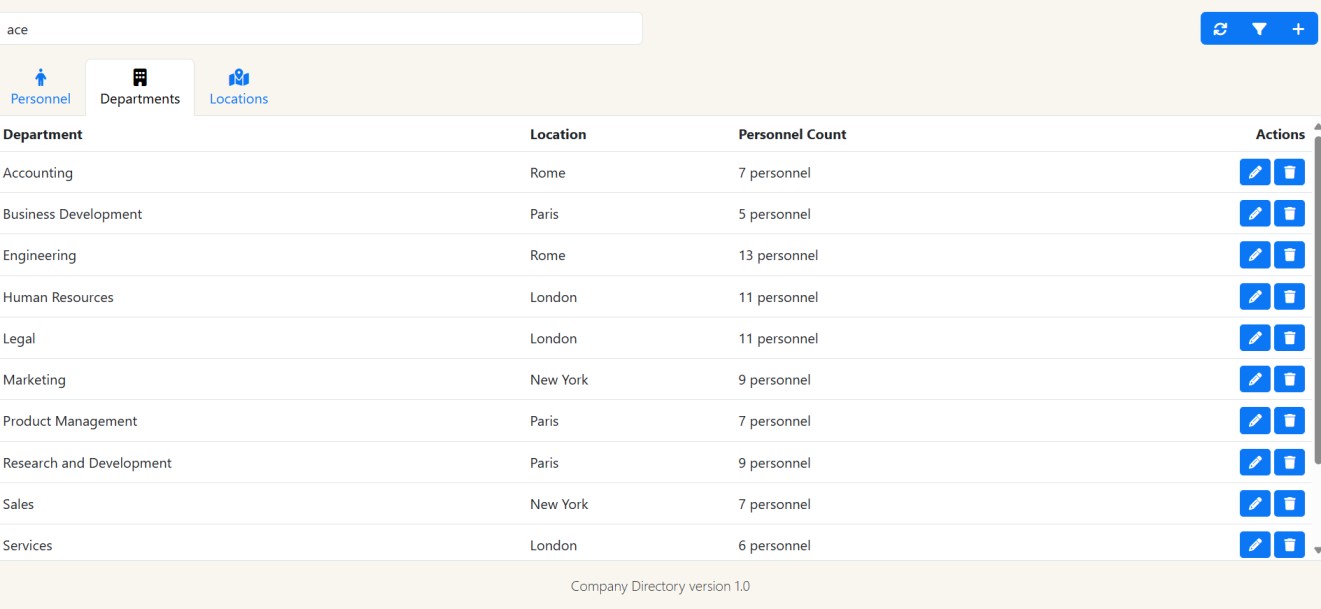Delete the Services department
Image resolution: width=1321 pixels, height=609 pixels.
click(1289, 544)
